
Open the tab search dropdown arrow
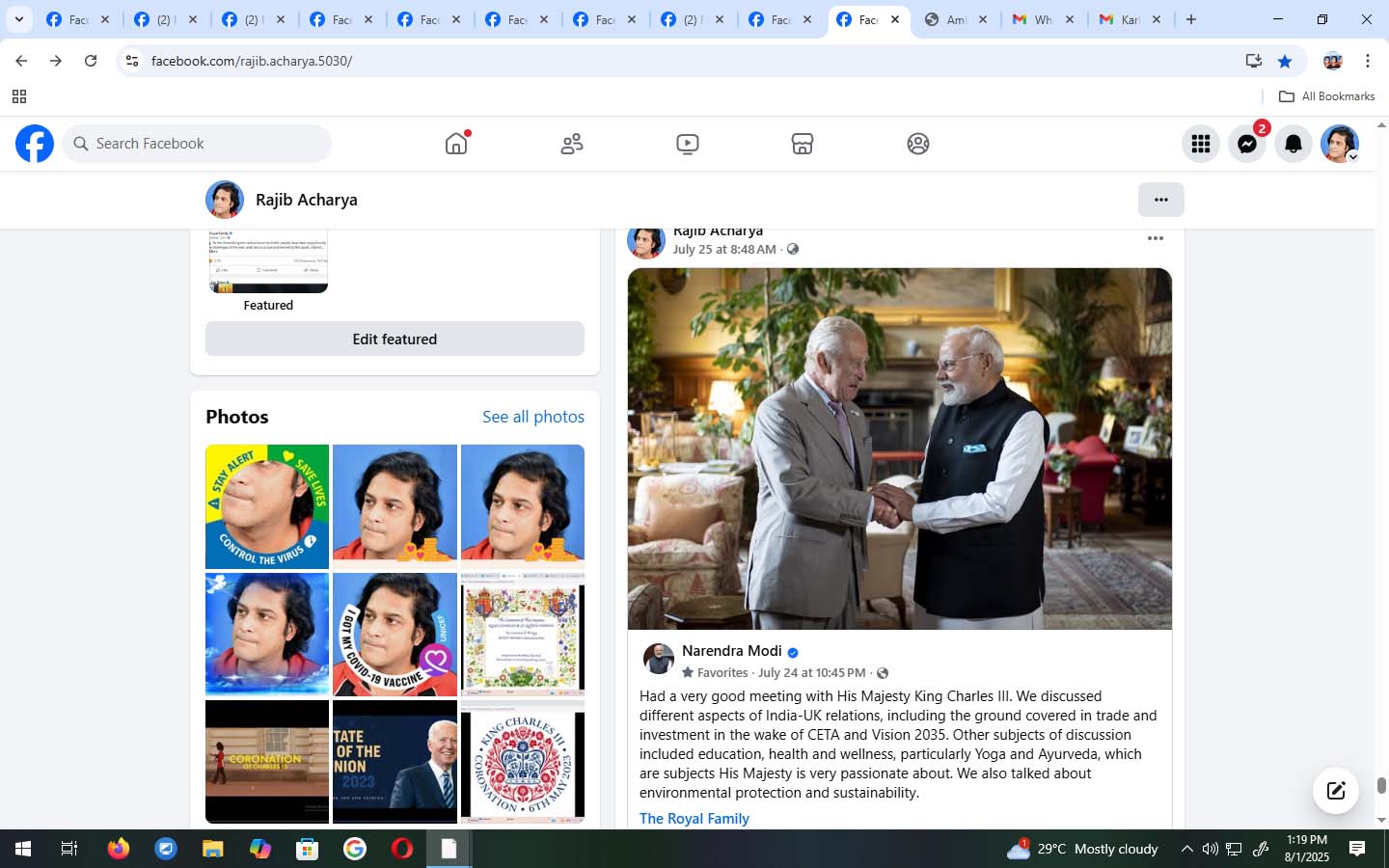click(x=18, y=19)
